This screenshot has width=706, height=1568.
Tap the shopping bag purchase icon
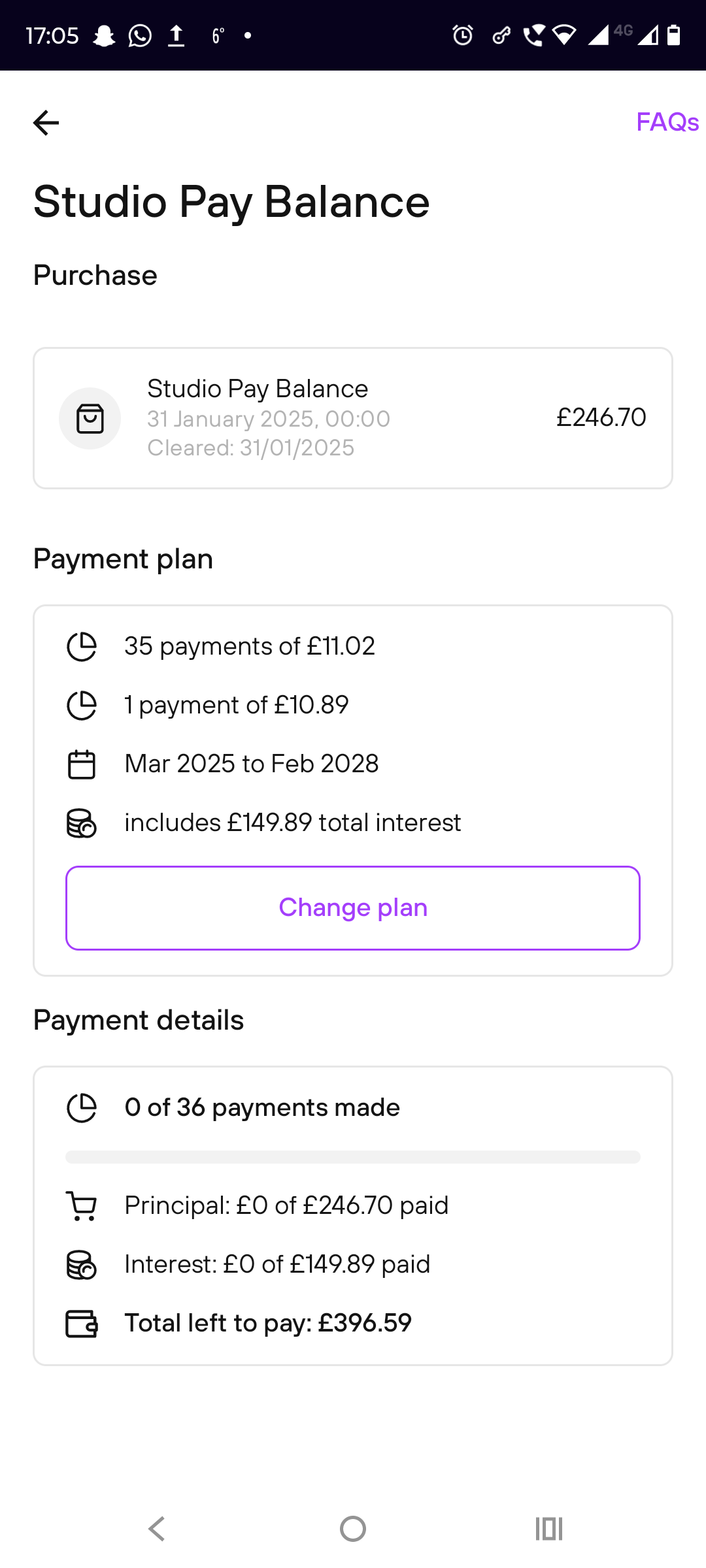pyautogui.click(x=90, y=418)
